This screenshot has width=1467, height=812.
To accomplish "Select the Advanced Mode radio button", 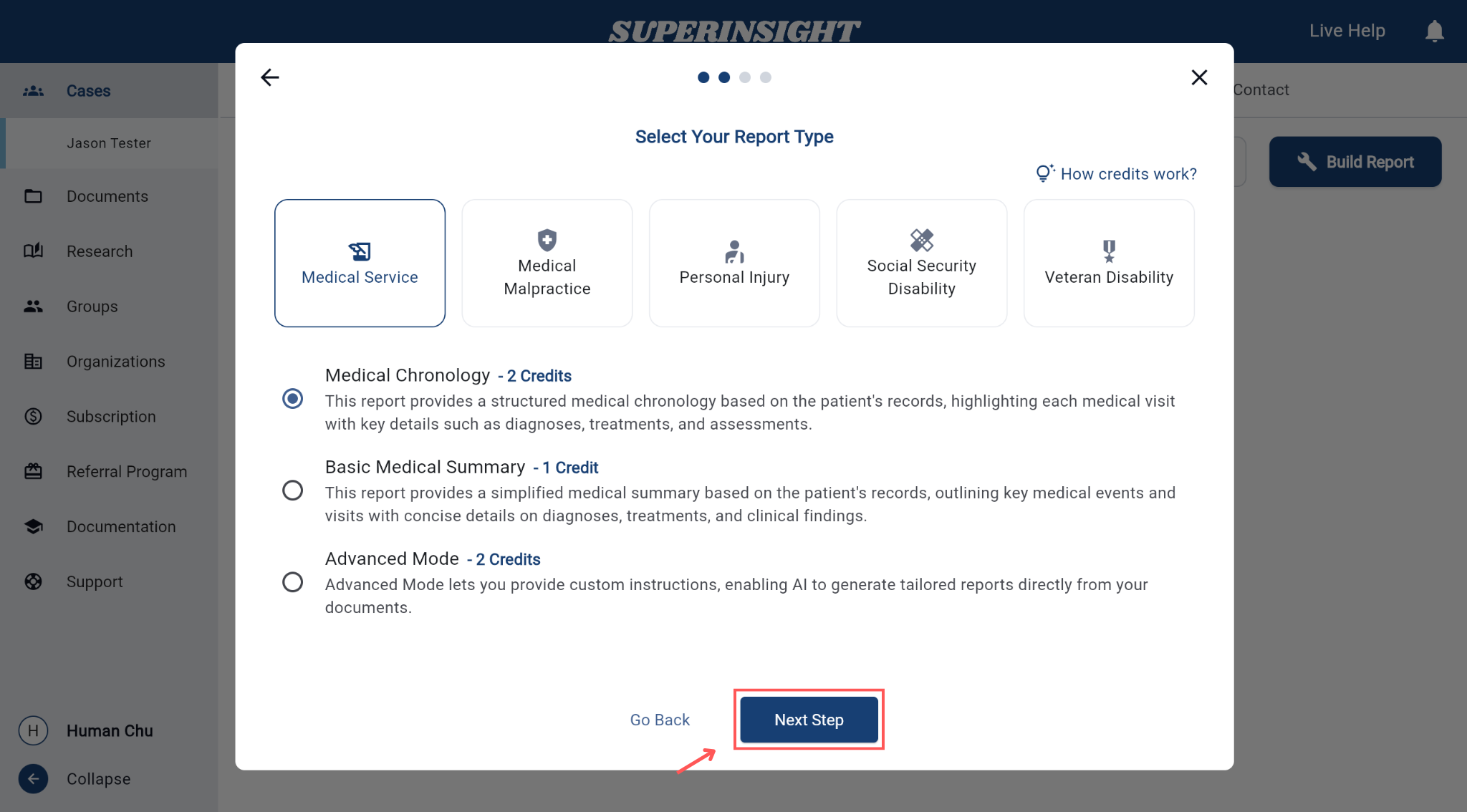I will point(292,582).
